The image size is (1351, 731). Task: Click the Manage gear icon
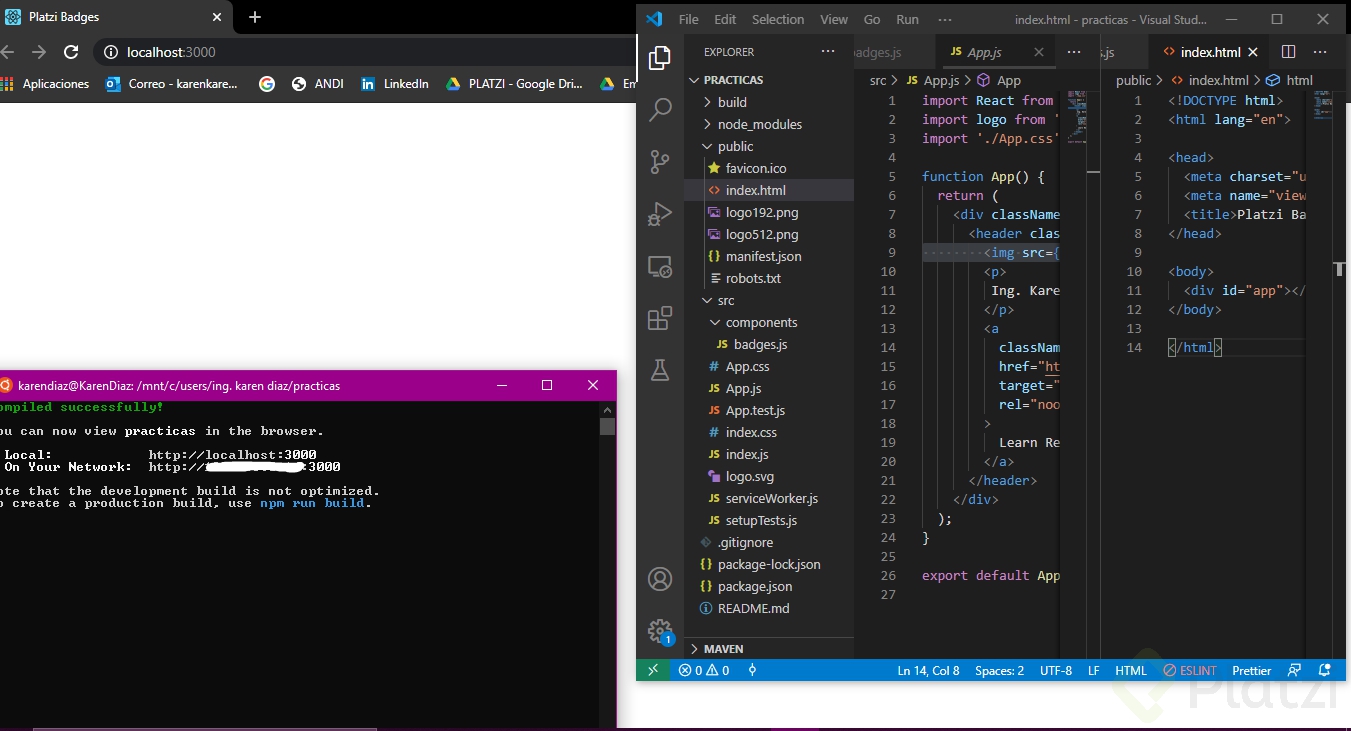(x=659, y=631)
